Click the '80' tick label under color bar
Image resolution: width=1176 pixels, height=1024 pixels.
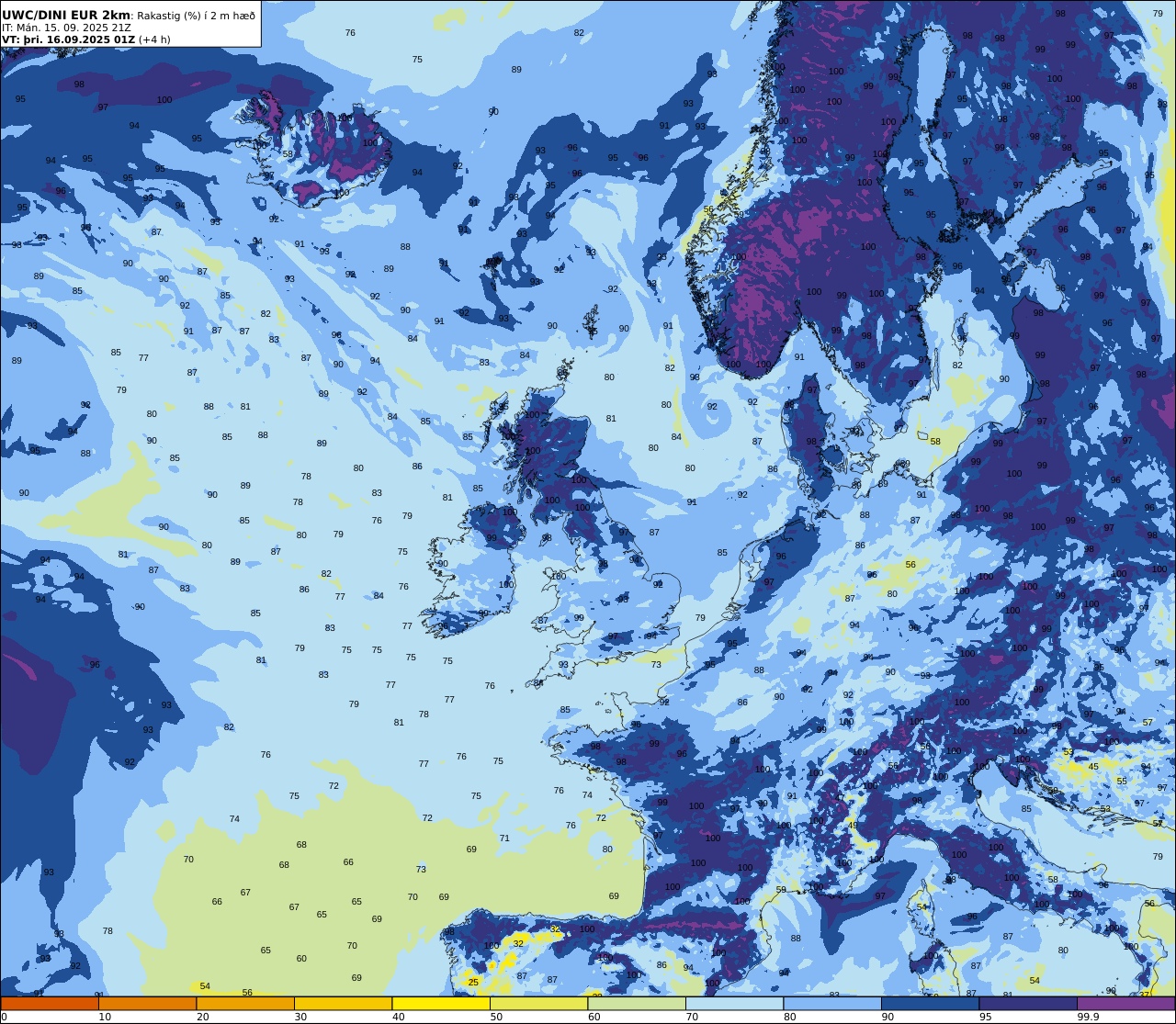[789, 1017]
